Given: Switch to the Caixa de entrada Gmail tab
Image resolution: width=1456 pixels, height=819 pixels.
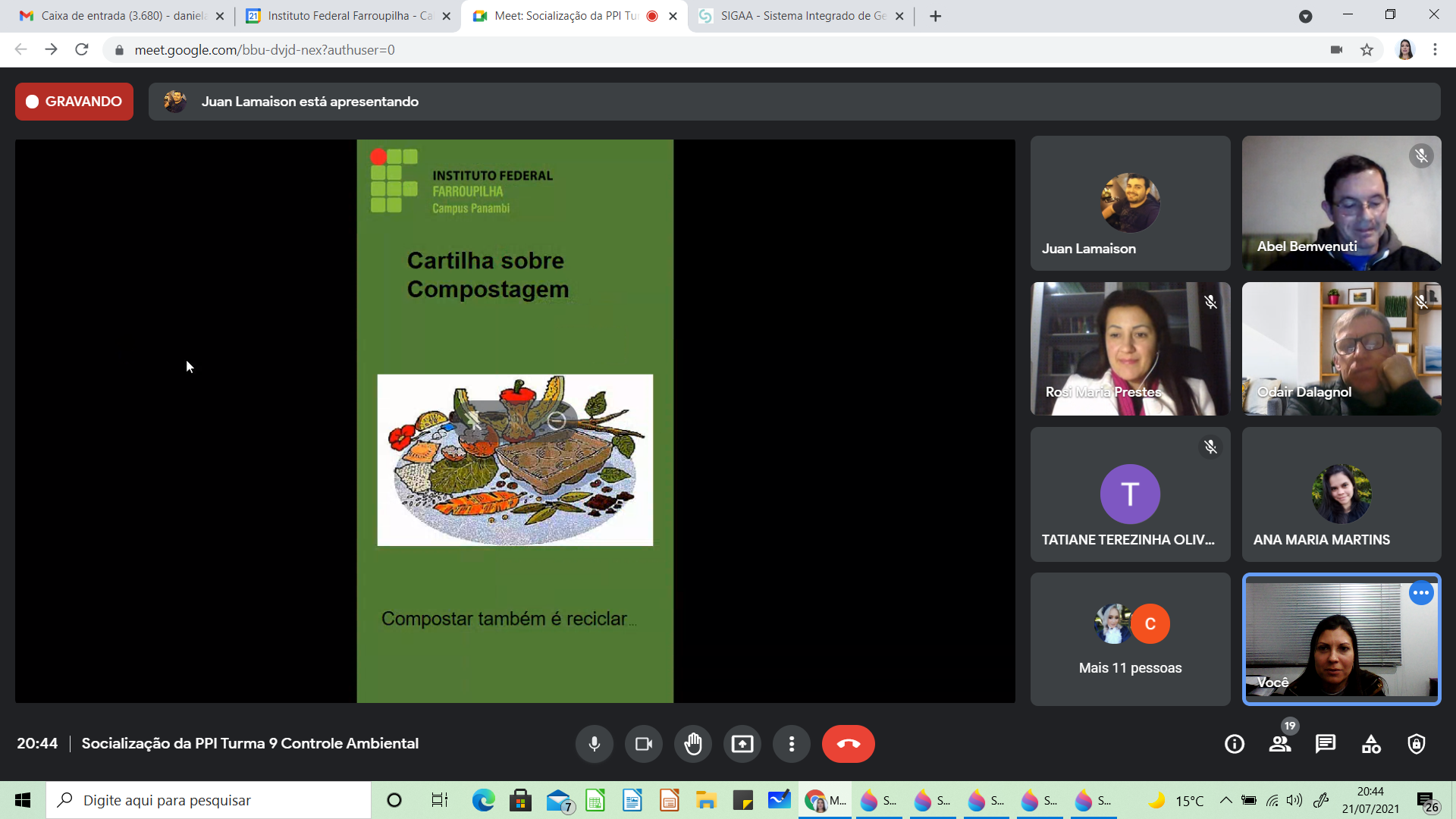Looking at the screenshot, I should [x=121, y=16].
